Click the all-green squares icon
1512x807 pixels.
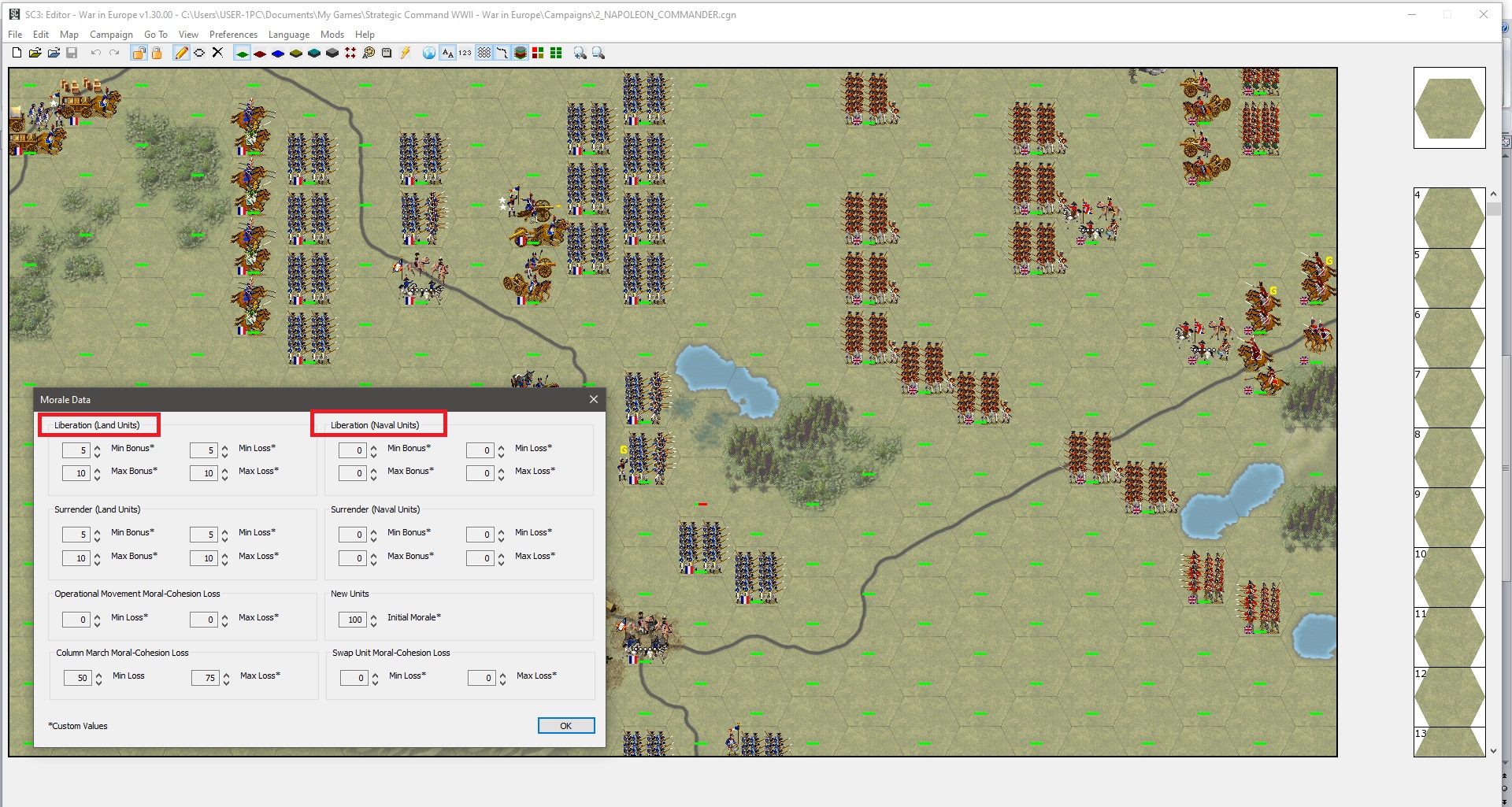(x=556, y=53)
